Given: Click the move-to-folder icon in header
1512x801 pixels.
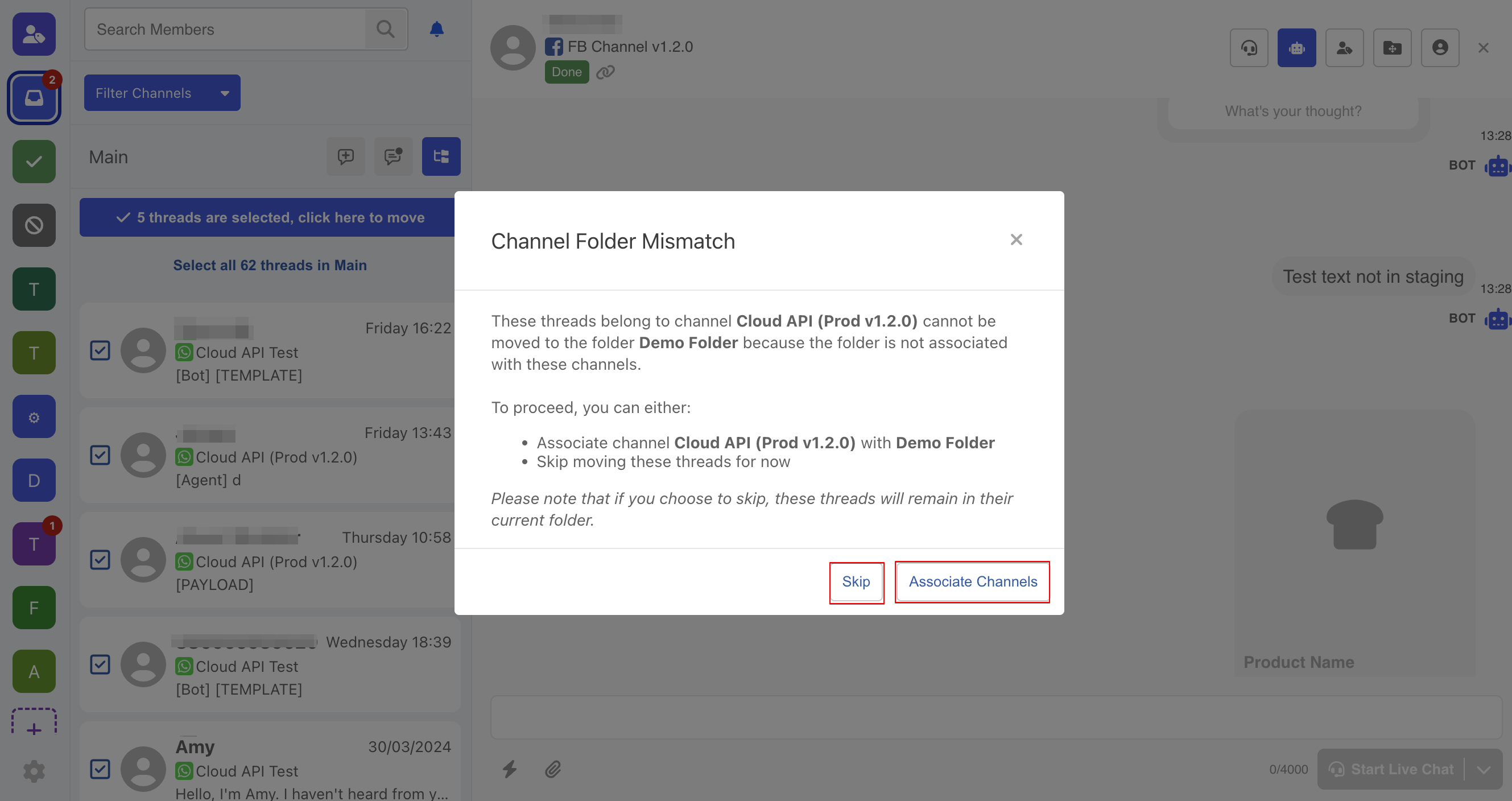Looking at the screenshot, I should pyautogui.click(x=1391, y=48).
